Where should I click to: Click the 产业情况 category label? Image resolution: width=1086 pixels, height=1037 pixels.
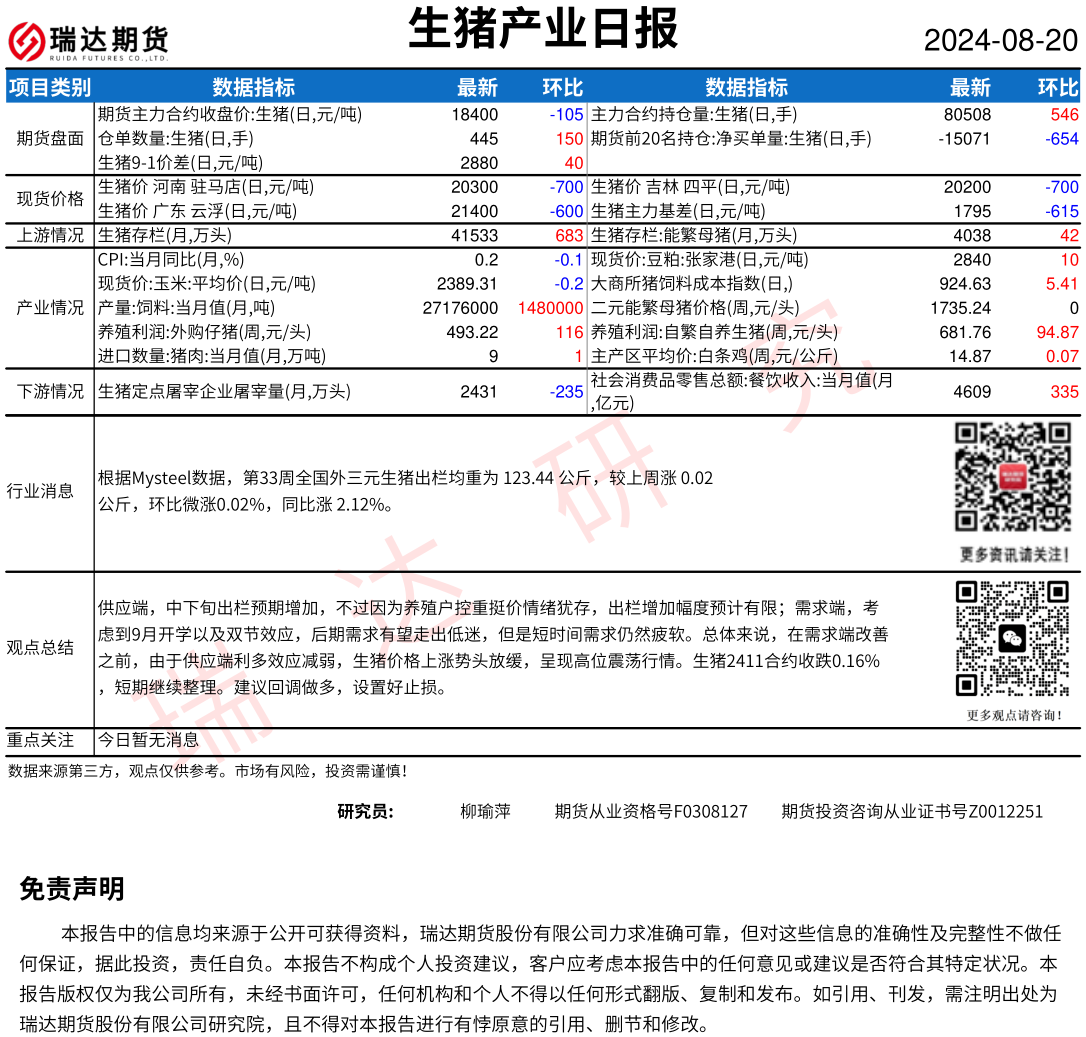tap(50, 308)
